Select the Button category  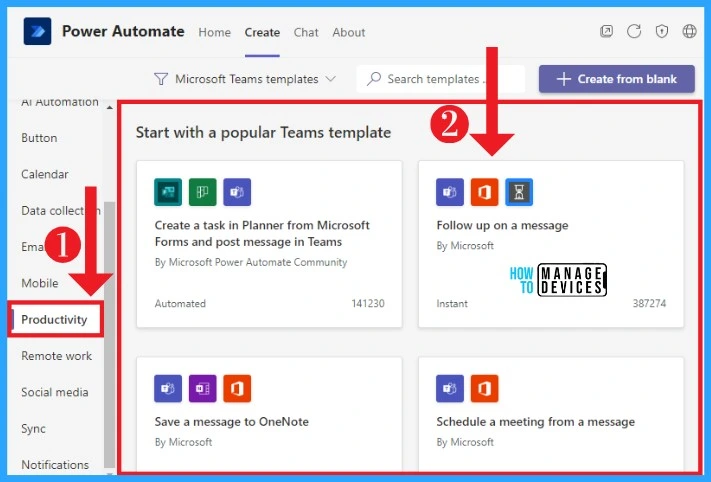39,138
